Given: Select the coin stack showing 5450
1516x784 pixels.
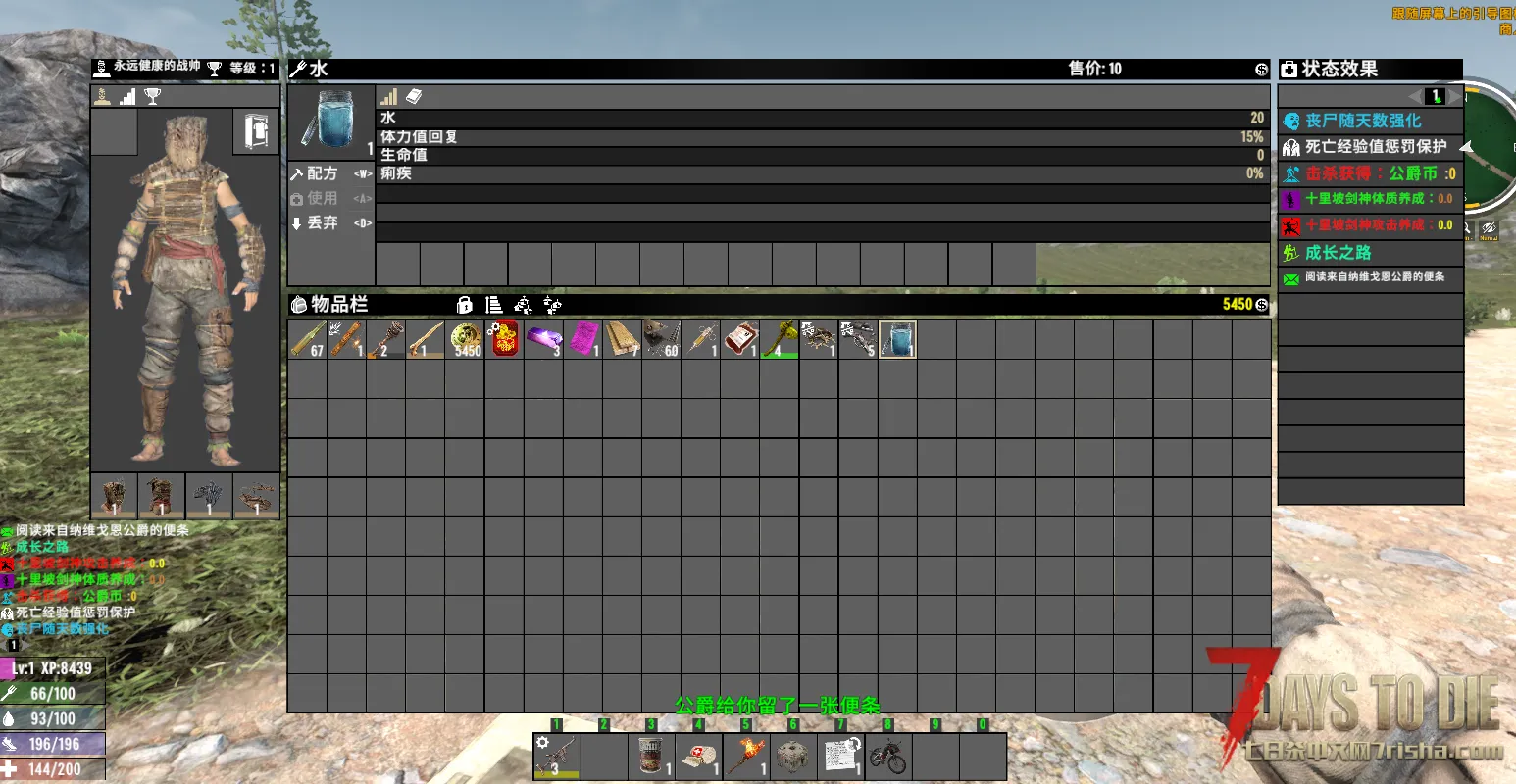Looking at the screenshot, I should (465, 340).
